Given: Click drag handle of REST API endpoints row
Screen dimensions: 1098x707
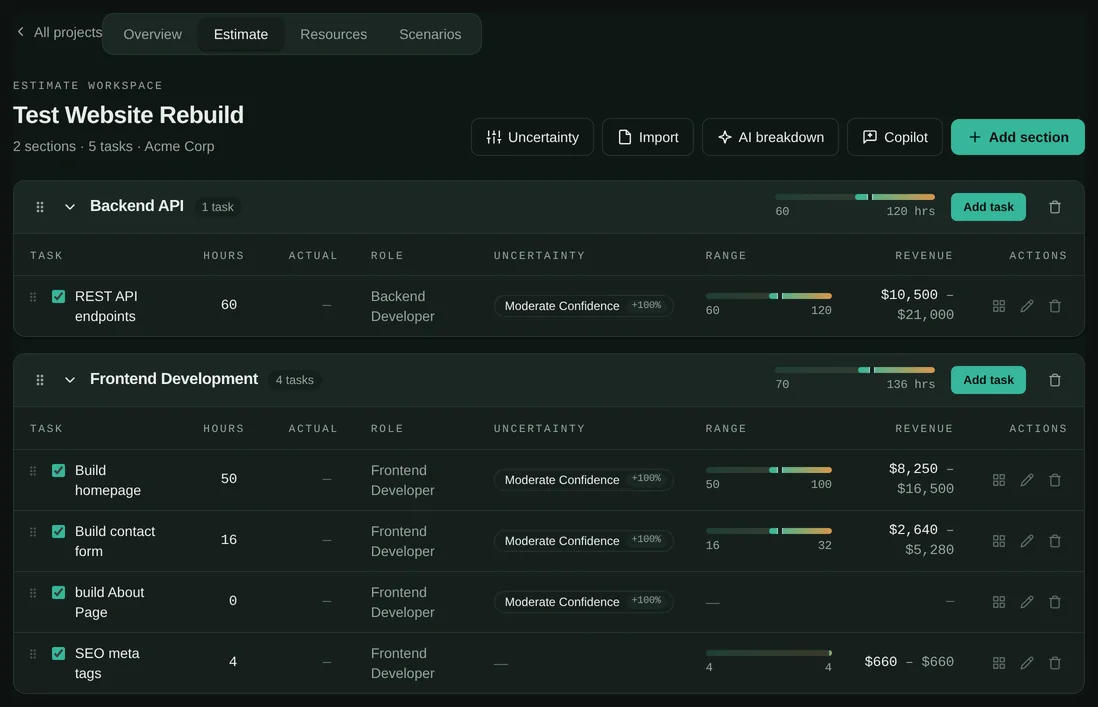Looking at the screenshot, I should [x=33, y=297].
